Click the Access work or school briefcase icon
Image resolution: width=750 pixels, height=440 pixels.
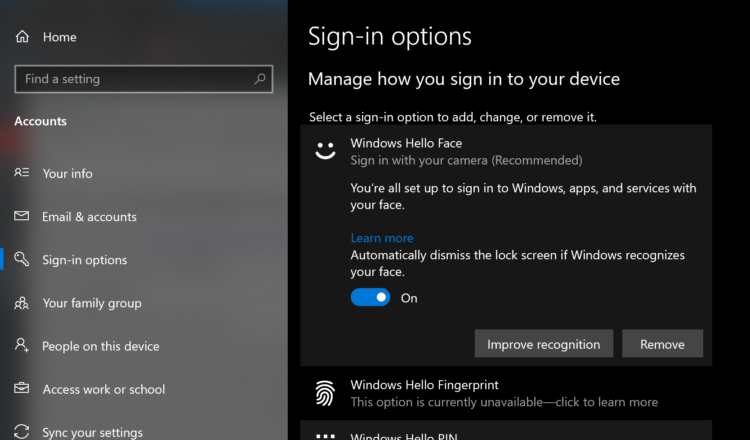coord(22,389)
